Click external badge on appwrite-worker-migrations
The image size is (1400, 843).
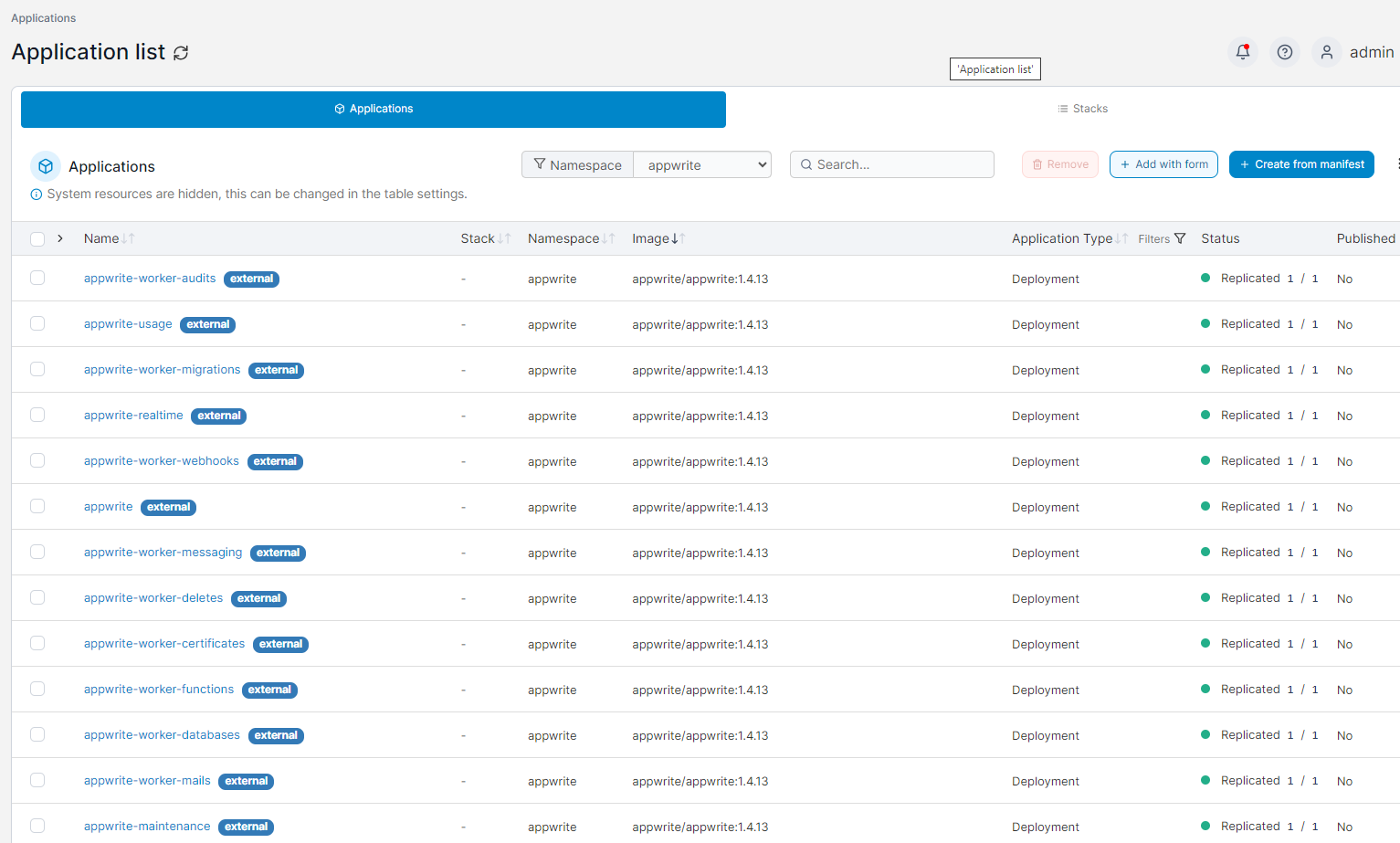[276, 370]
